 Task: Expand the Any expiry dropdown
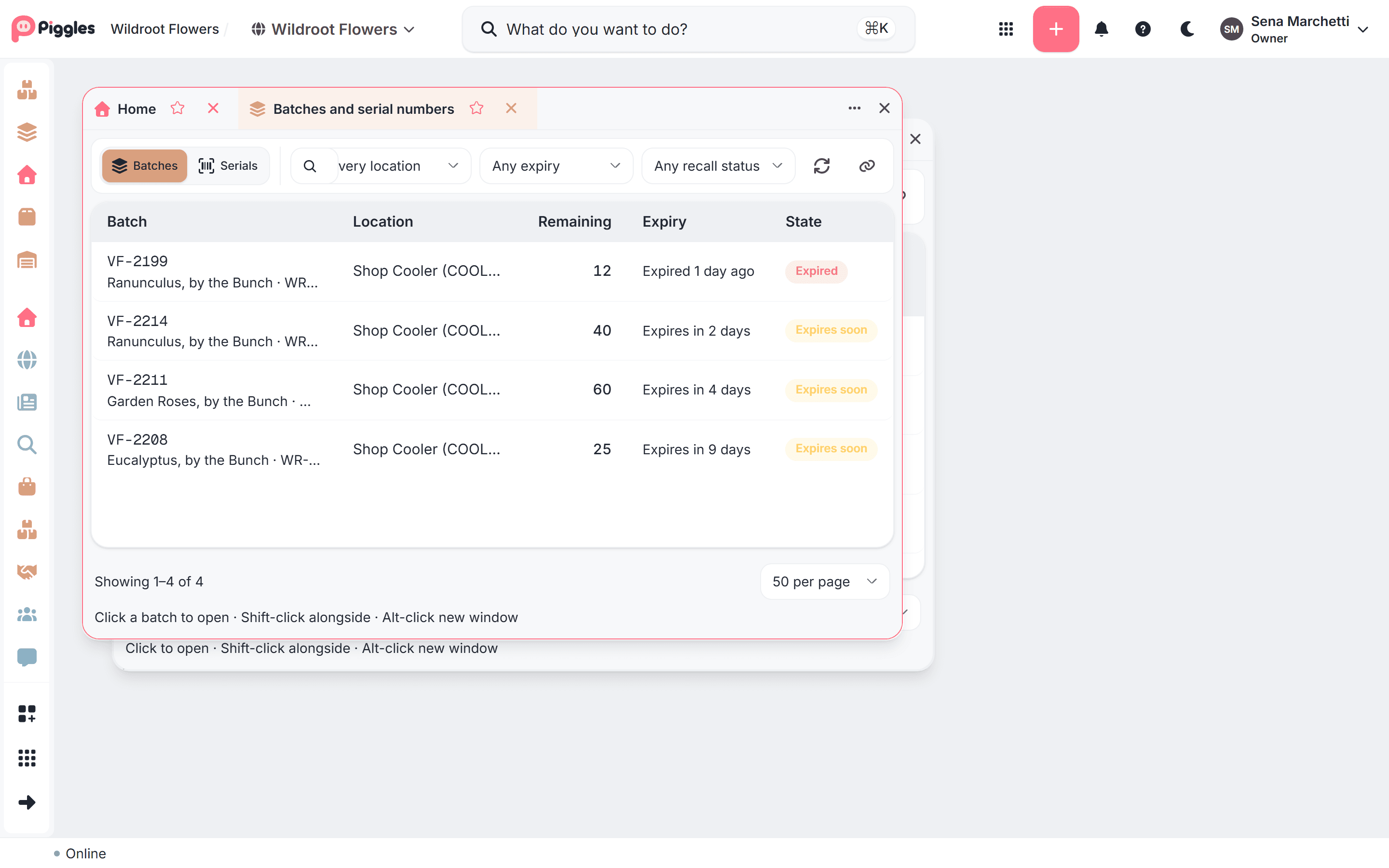pos(556,166)
